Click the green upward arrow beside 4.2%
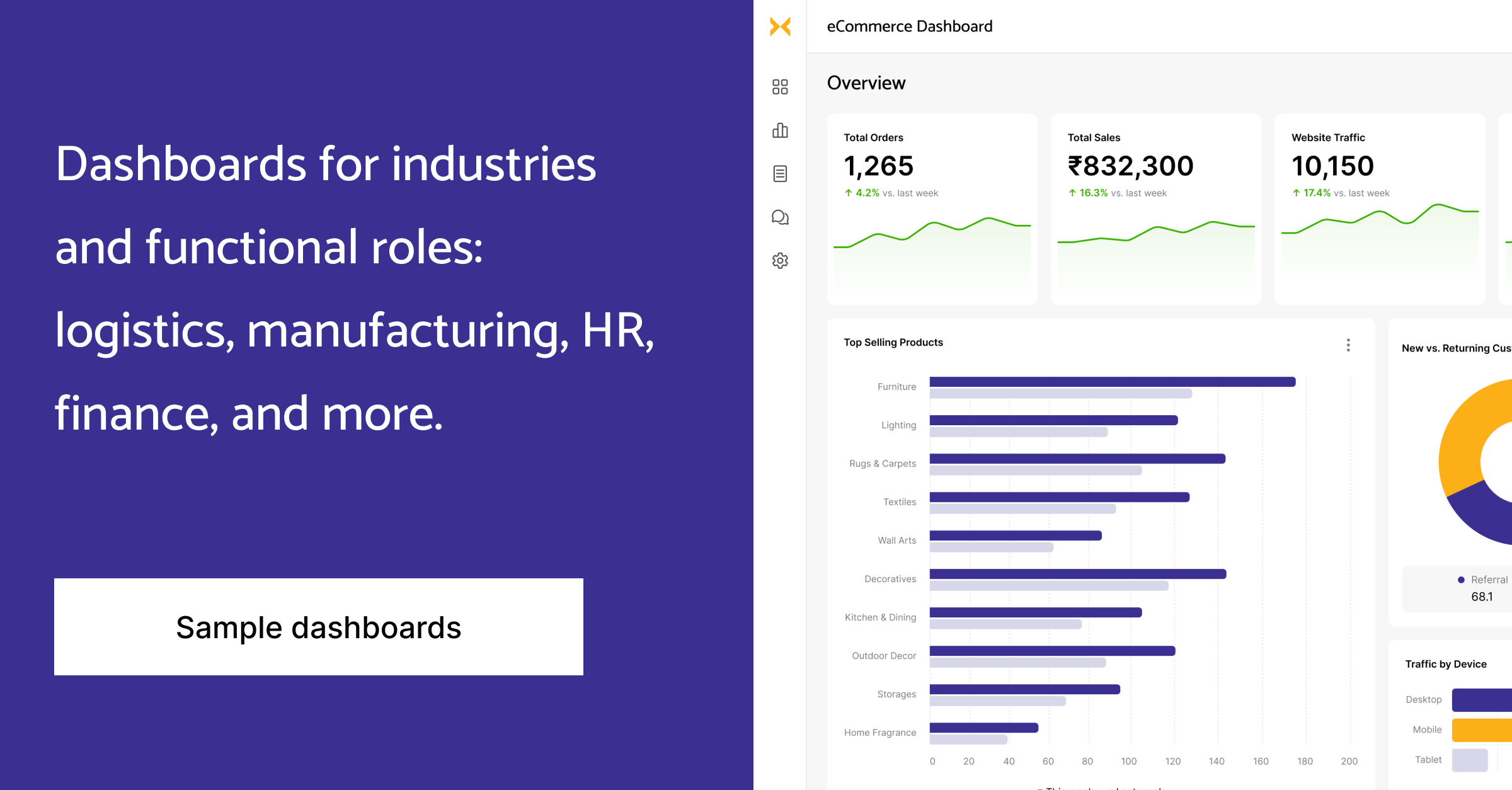This screenshot has height=790, width=1512. [x=847, y=193]
